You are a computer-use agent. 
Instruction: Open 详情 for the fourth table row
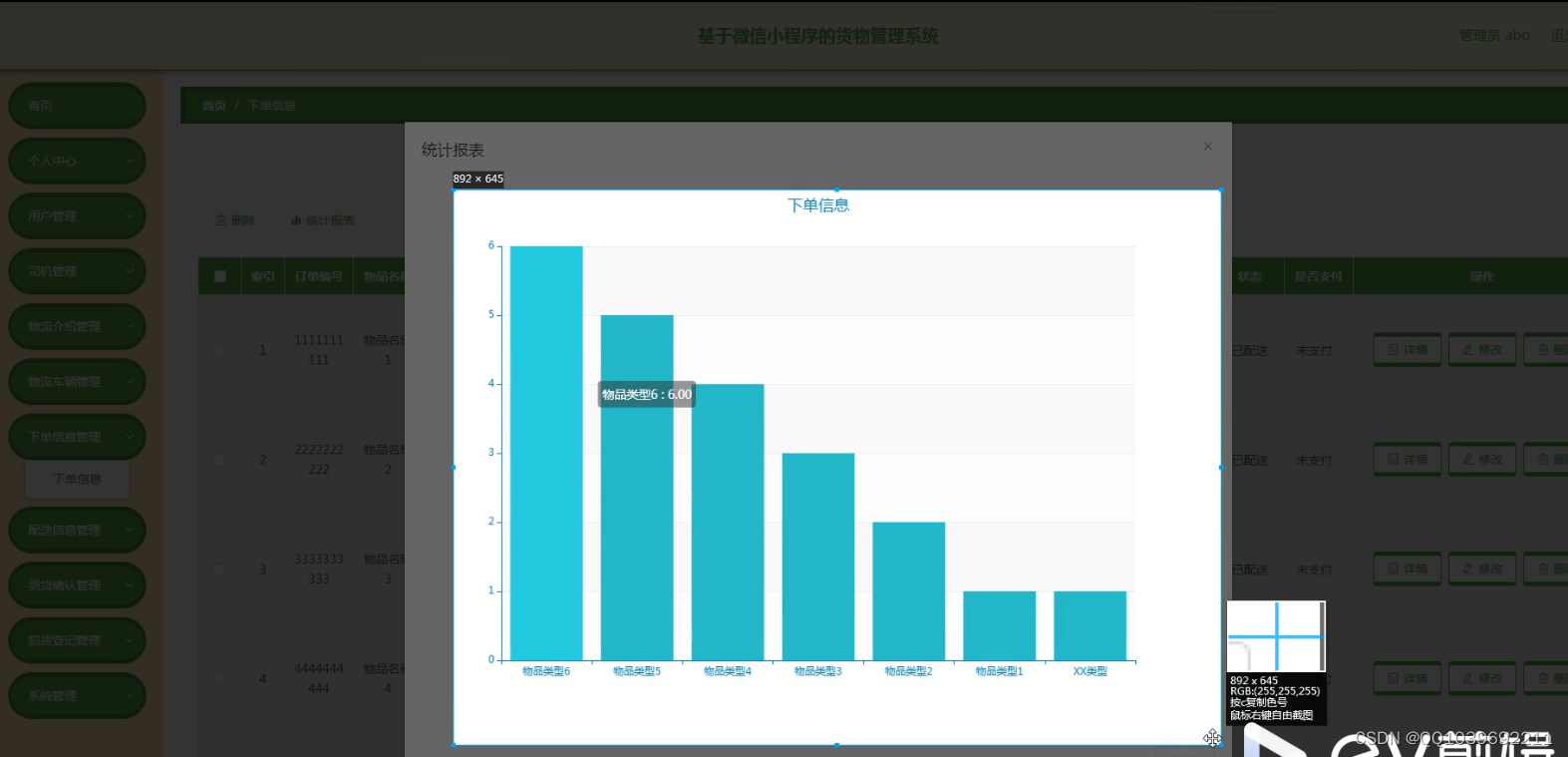1407,679
